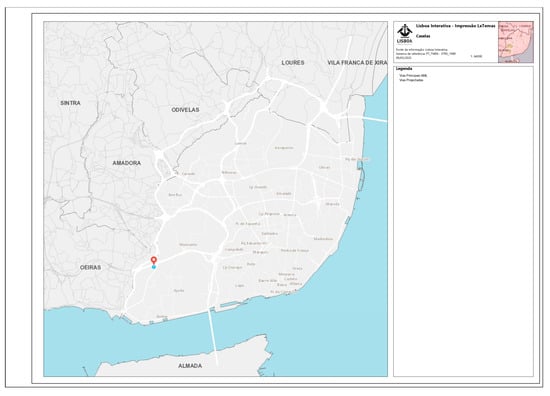Click the Benfica neighborhood label
Image resolution: width=550 pixels, height=396 pixels.
229,173
